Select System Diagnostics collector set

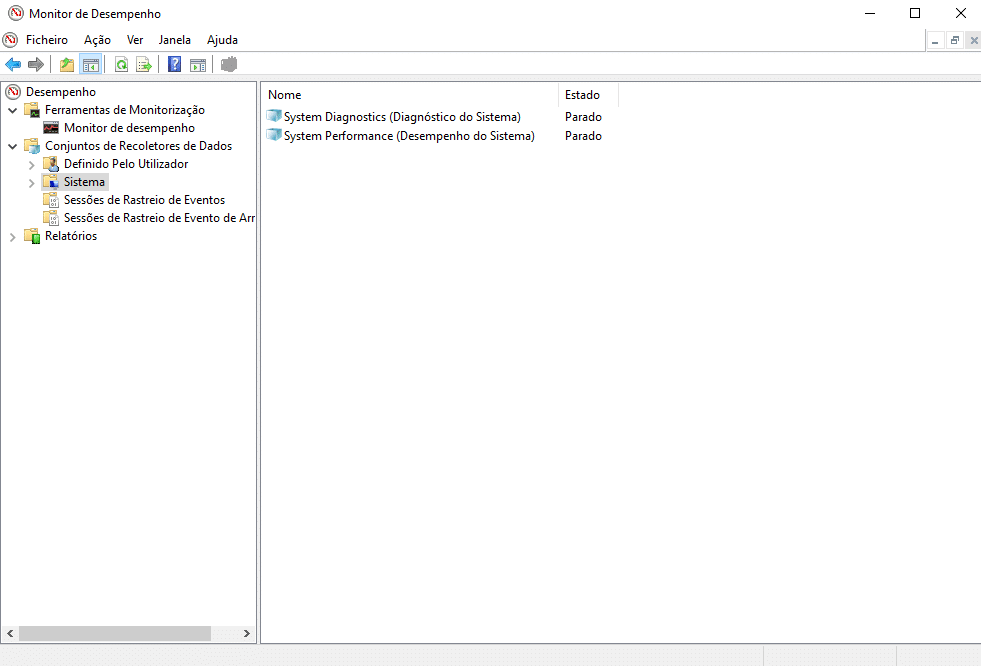[x=401, y=117]
